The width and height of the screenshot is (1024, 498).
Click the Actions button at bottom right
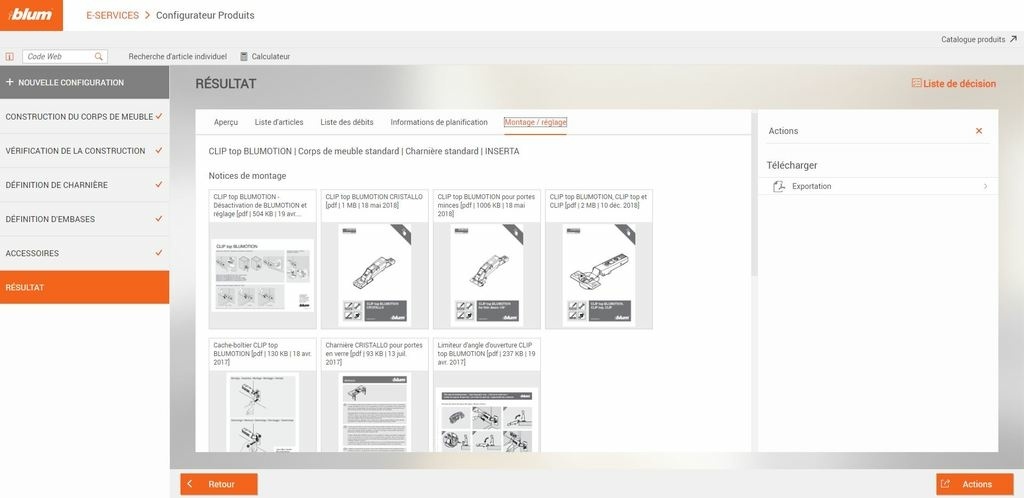pyautogui.click(x=974, y=484)
